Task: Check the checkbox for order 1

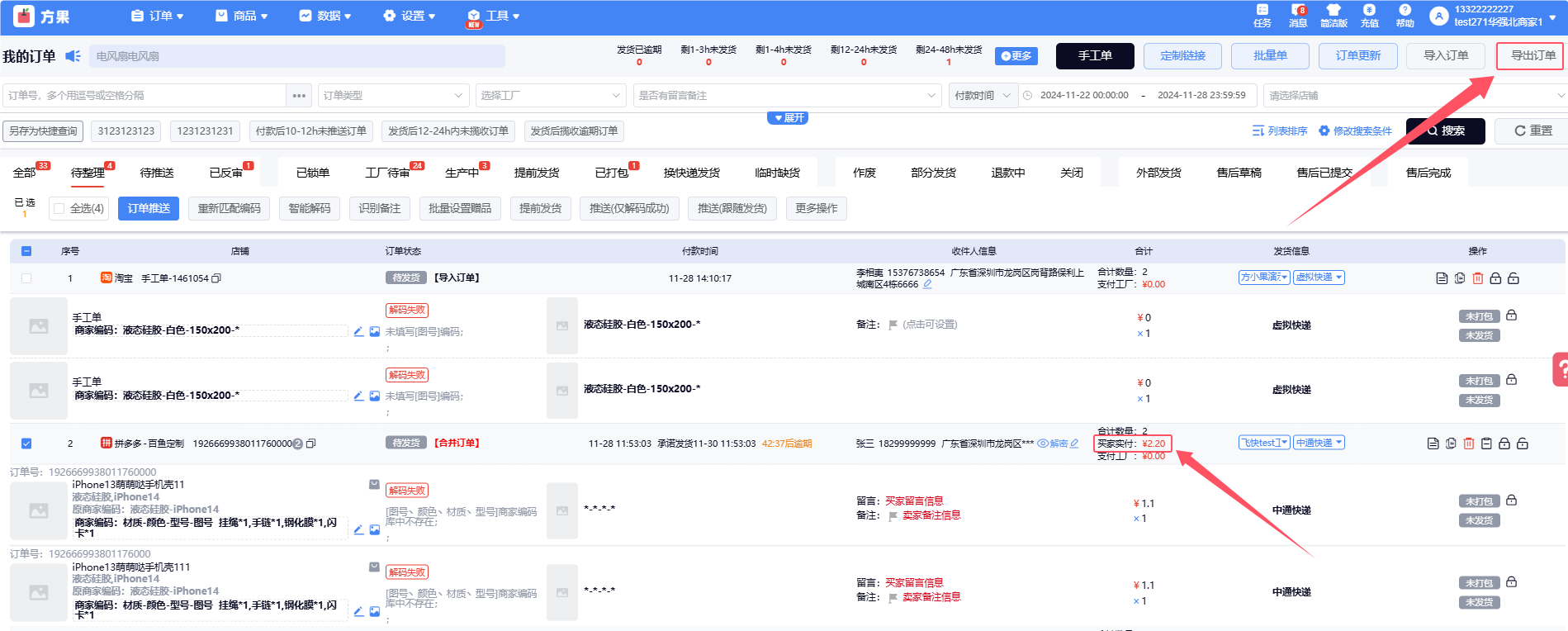Action: [26, 278]
